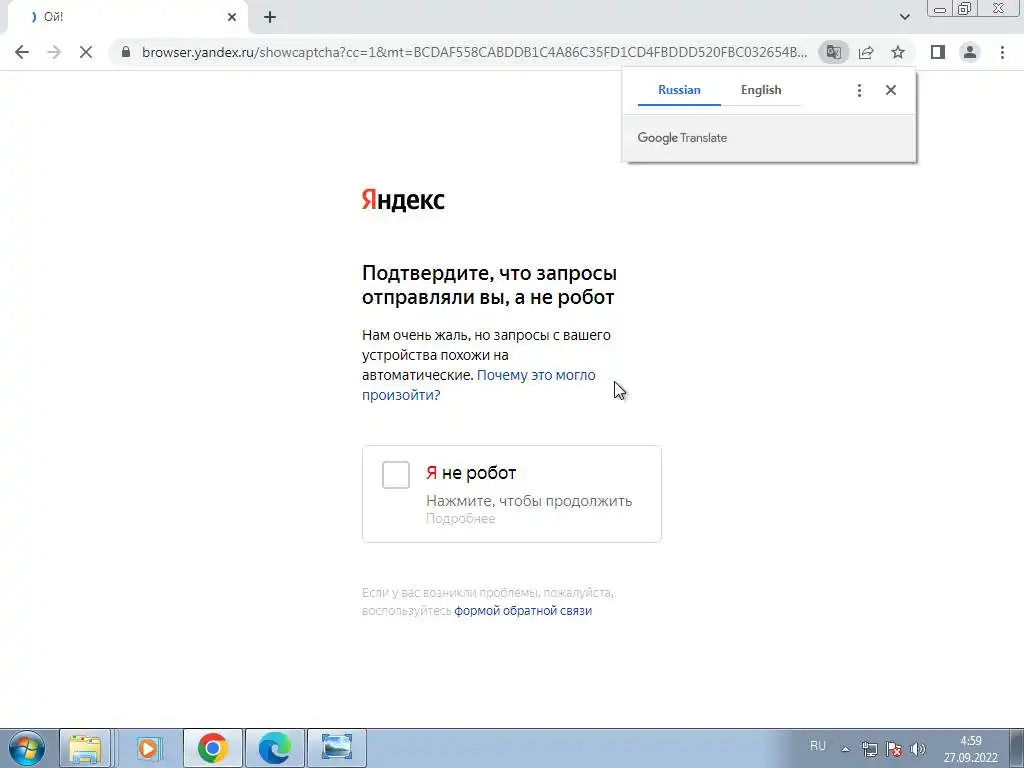
Task: Click 'Нажмите, чтобы продолжить' text
Action: [x=529, y=501]
